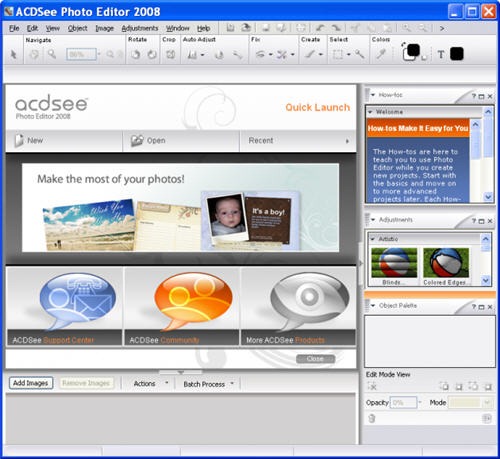This screenshot has width=500, height=459.
Task: Click Open in Quick Launch
Action: [x=181, y=141]
